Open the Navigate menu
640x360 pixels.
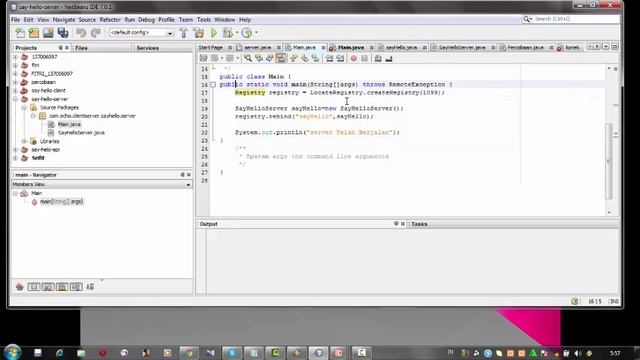64,20
